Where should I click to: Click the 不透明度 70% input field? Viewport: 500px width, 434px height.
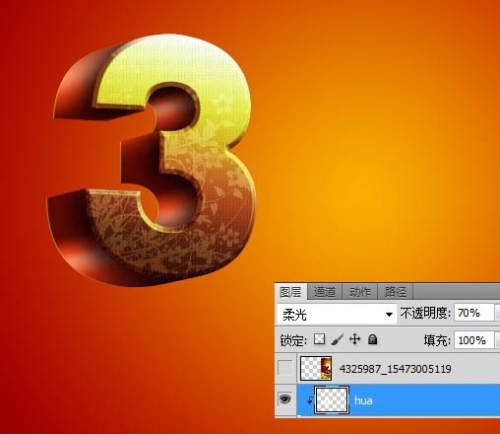pyautogui.click(x=474, y=313)
